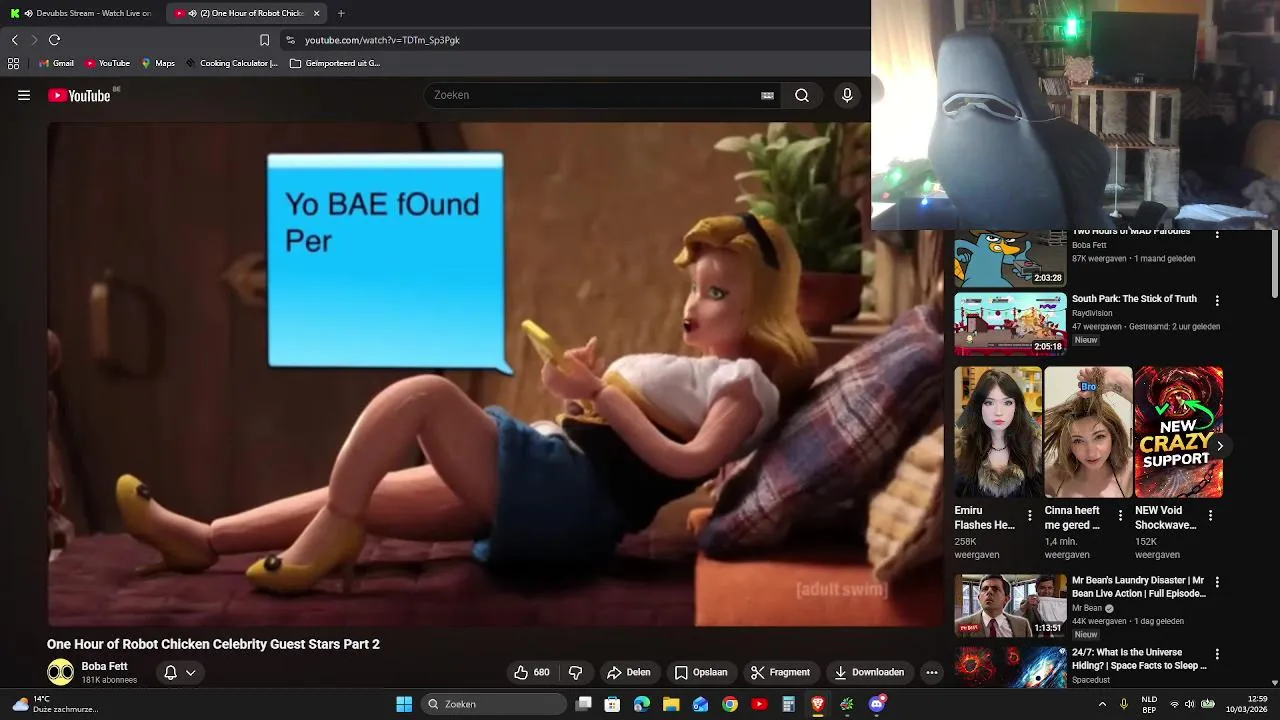
Task: Open Gmail bookmark
Action: [56, 63]
